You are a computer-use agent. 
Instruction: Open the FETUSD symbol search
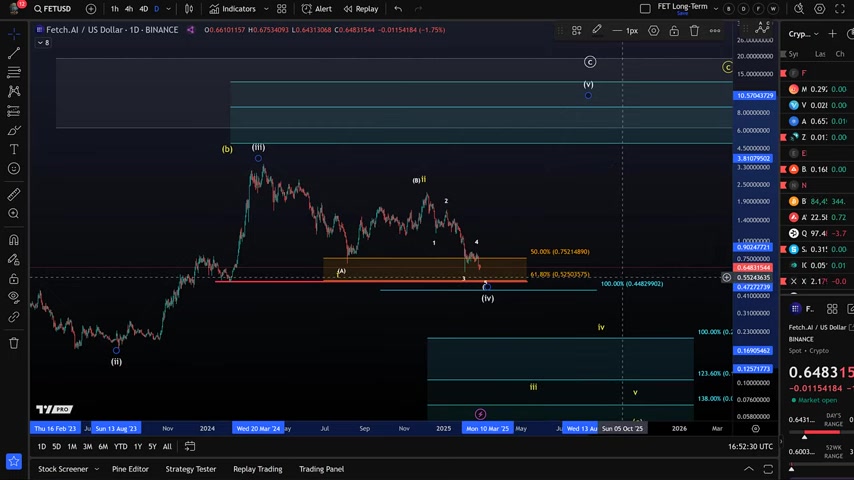point(53,9)
